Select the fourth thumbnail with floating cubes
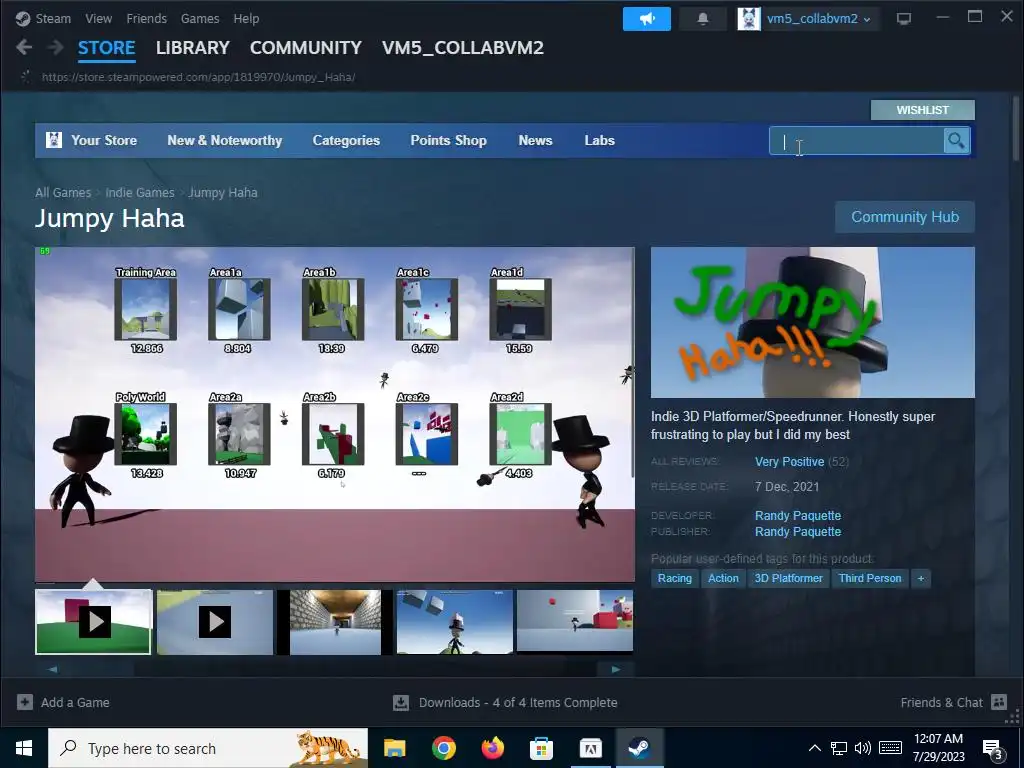 (x=455, y=622)
